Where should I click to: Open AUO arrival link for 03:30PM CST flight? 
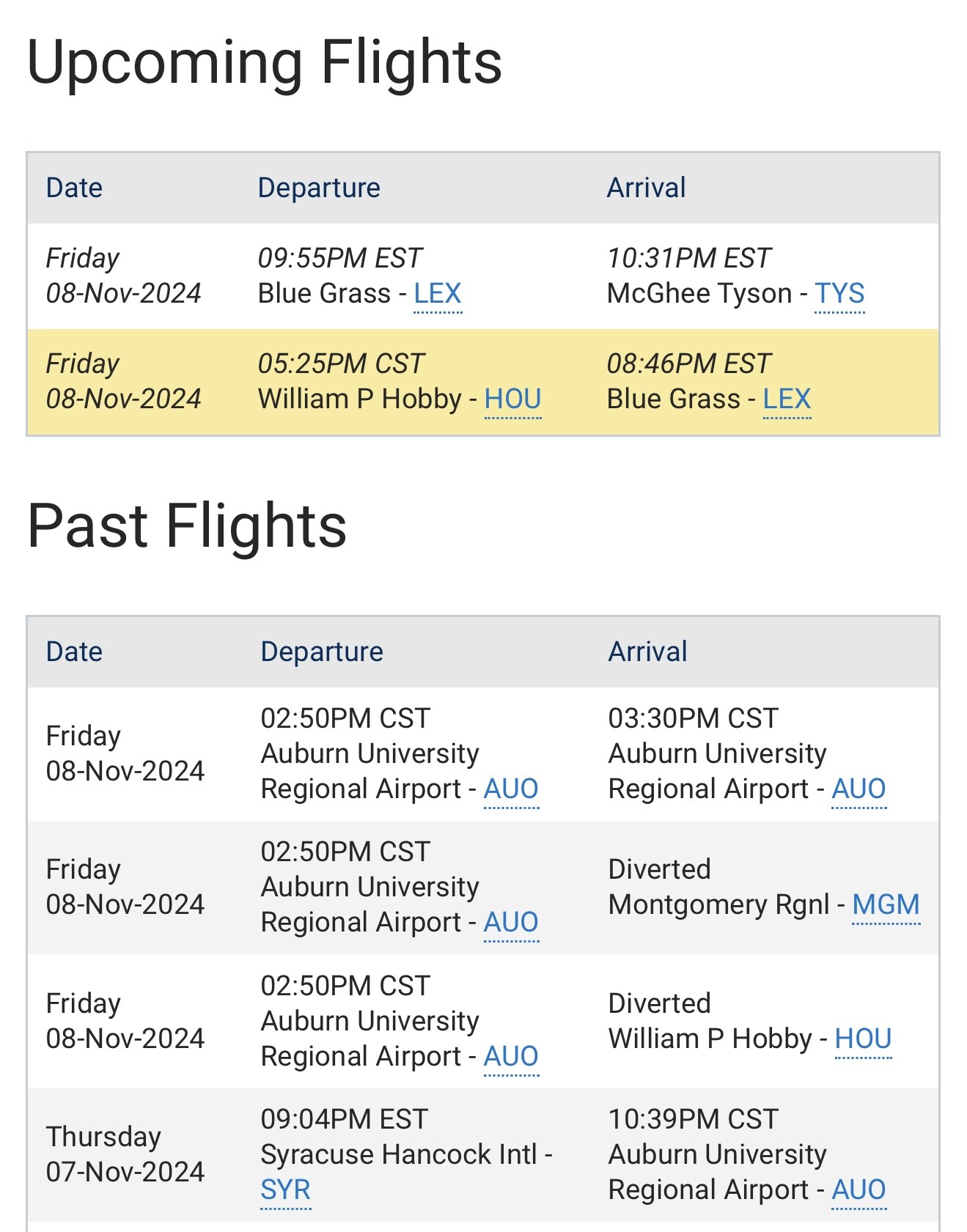858,789
